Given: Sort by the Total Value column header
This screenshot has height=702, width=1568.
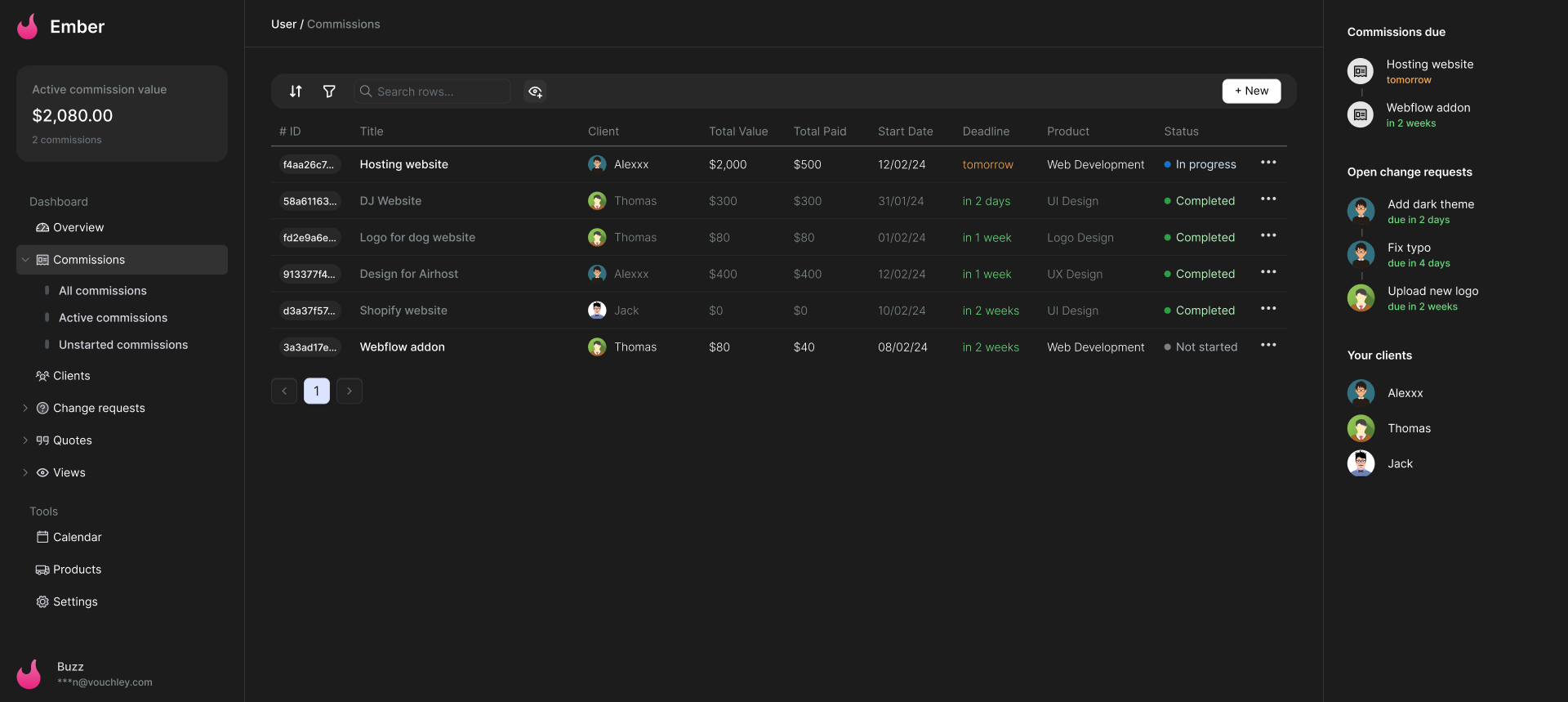Looking at the screenshot, I should tap(738, 132).
